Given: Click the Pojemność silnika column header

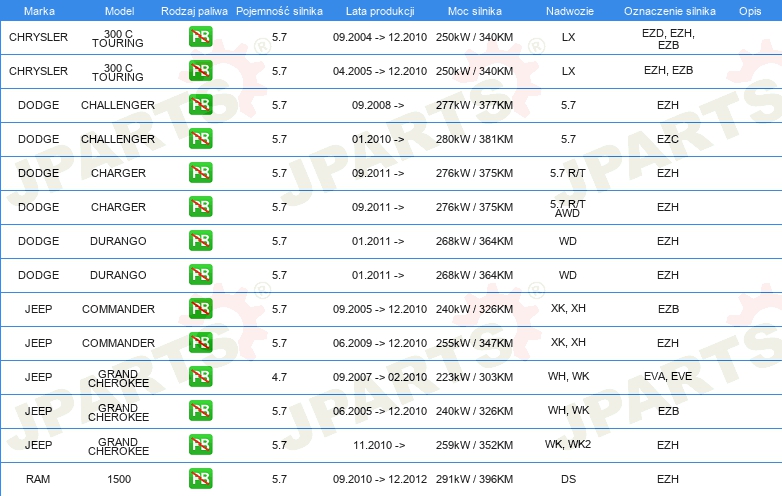Looking at the screenshot, I should 279,9.
